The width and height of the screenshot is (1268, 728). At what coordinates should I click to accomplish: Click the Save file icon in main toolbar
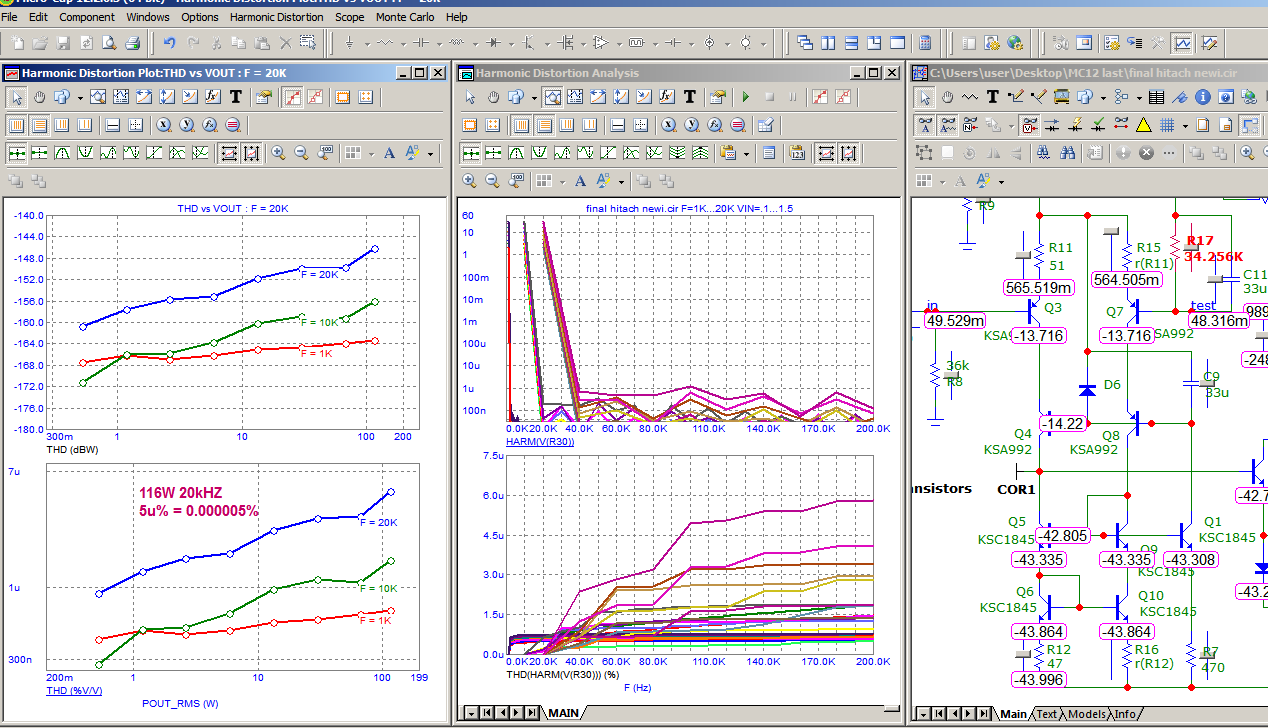63,43
